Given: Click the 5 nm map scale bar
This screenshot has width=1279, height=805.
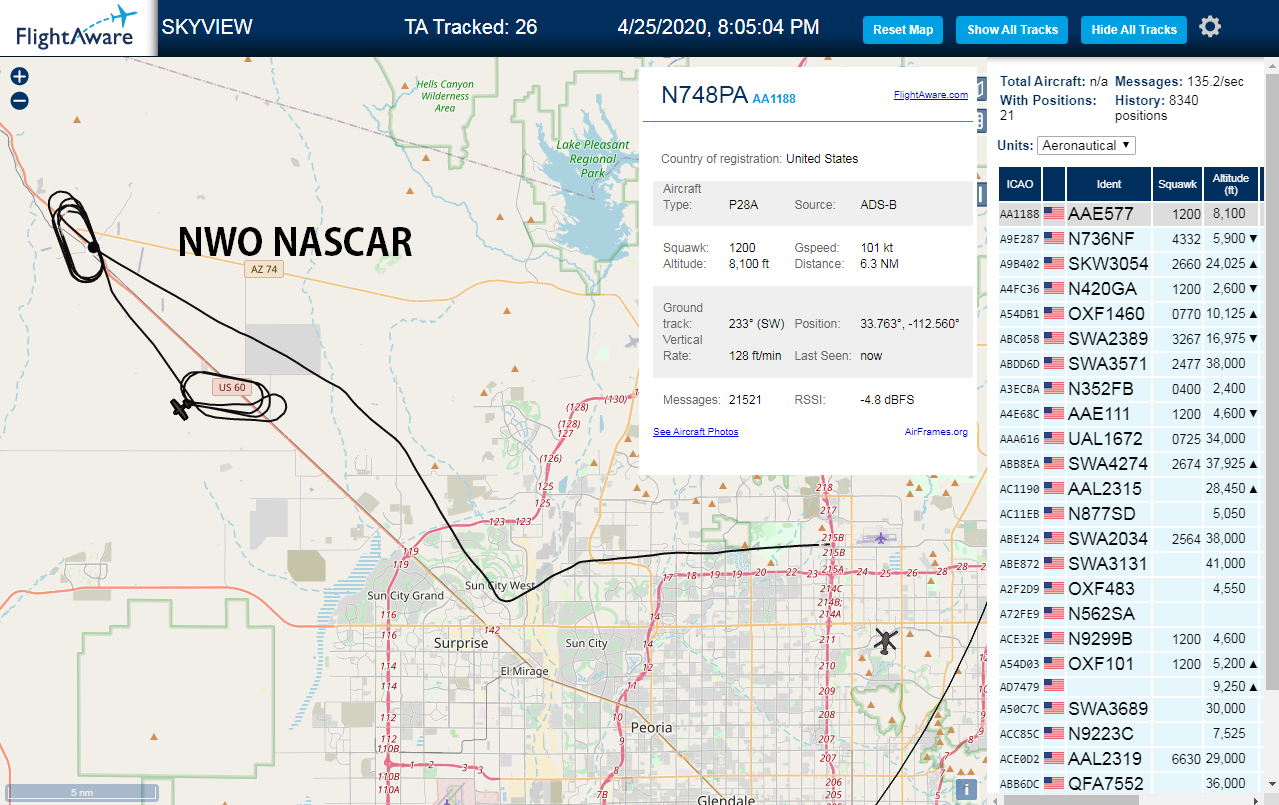Looking at the screenshot, I should [81, 792].
